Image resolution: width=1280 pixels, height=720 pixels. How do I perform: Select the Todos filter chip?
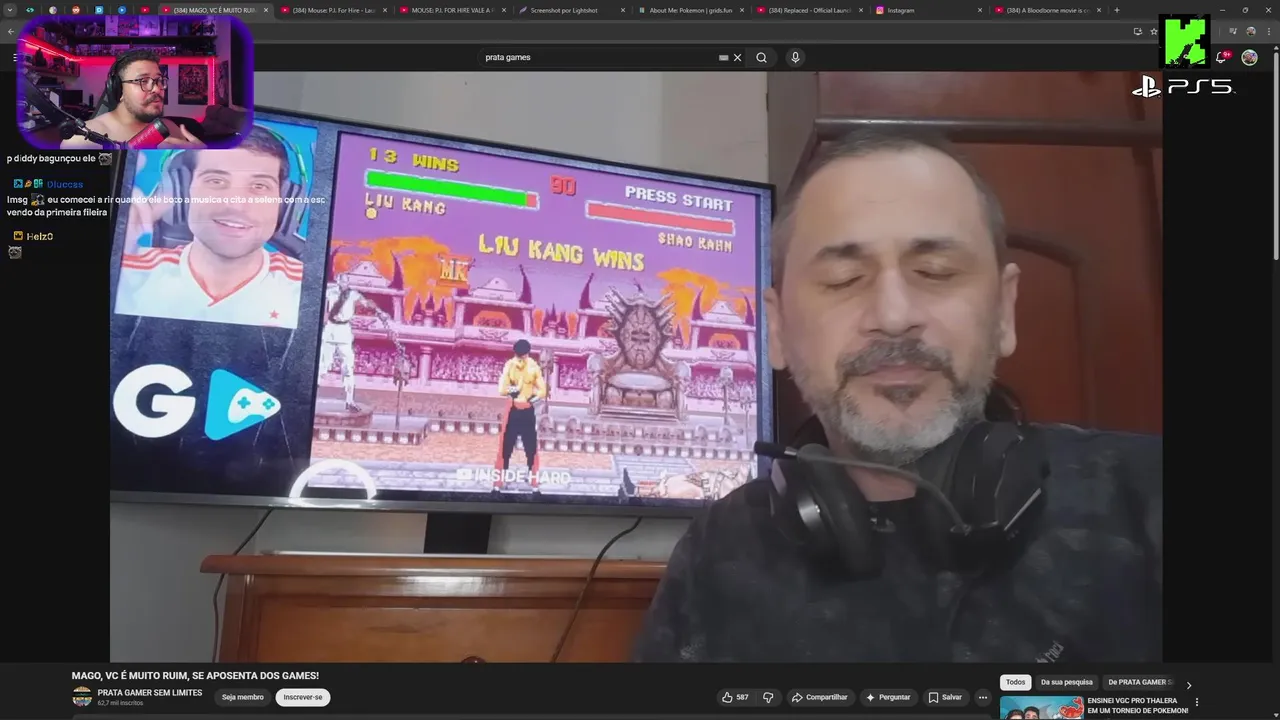tap(1015, 682)
